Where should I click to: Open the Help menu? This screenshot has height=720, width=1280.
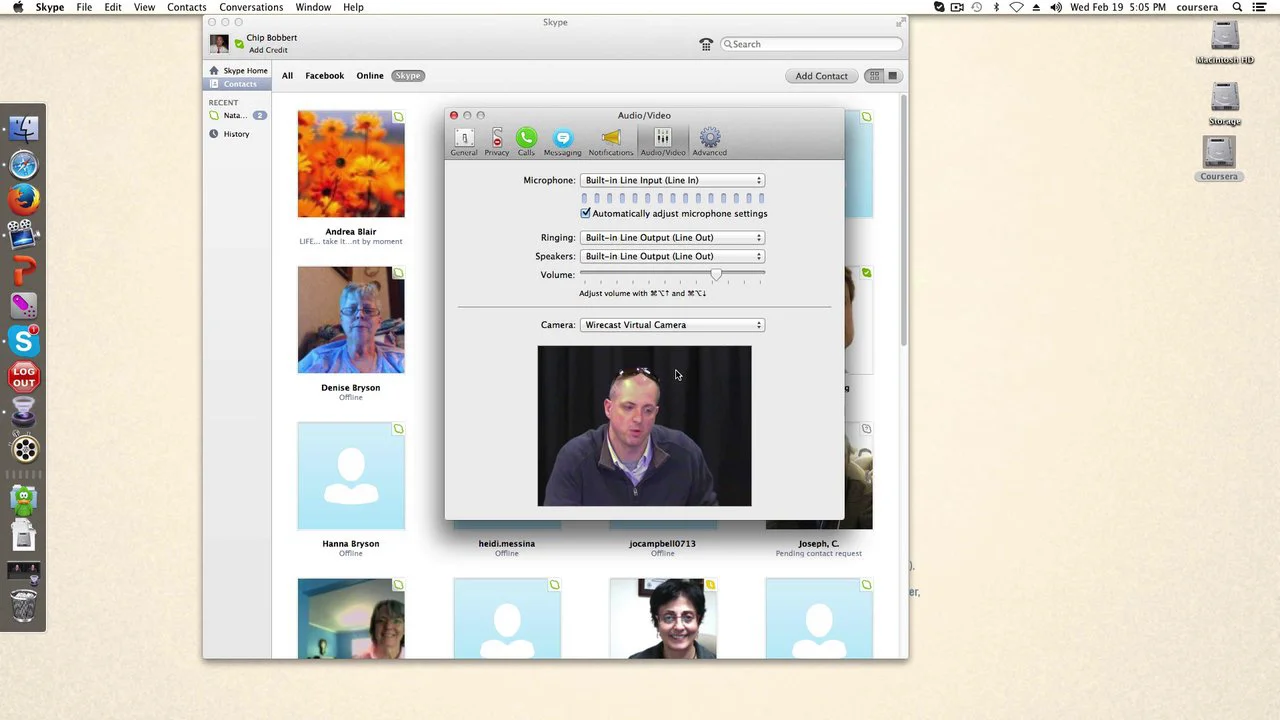click(353, 7)
